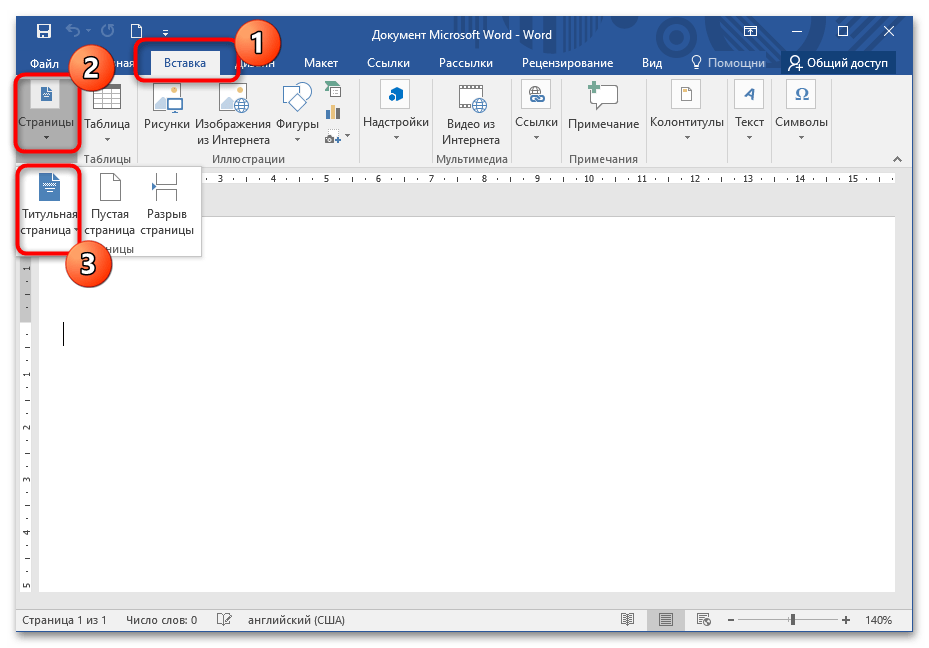929x648 pixels.
Task: Zoom in with the plus button
Action: click(x=845, y=620)
